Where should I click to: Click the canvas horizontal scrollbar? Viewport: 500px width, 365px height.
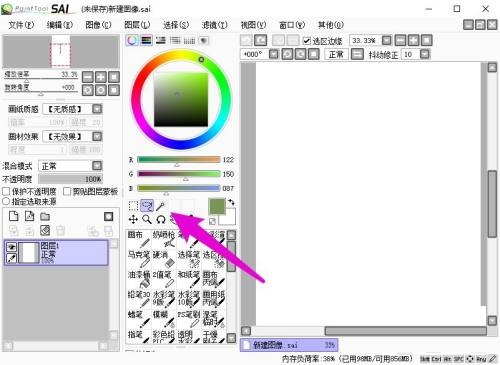point(406,331)
